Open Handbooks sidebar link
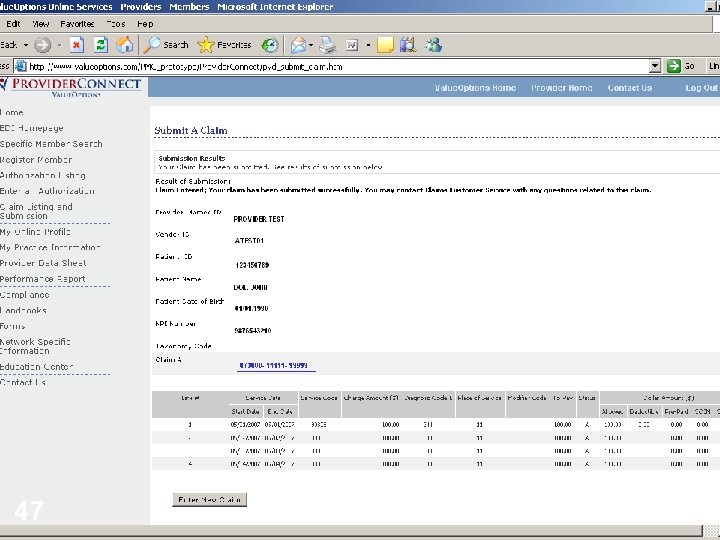This screenshot has width=720, height=540. tap(23, 310)
